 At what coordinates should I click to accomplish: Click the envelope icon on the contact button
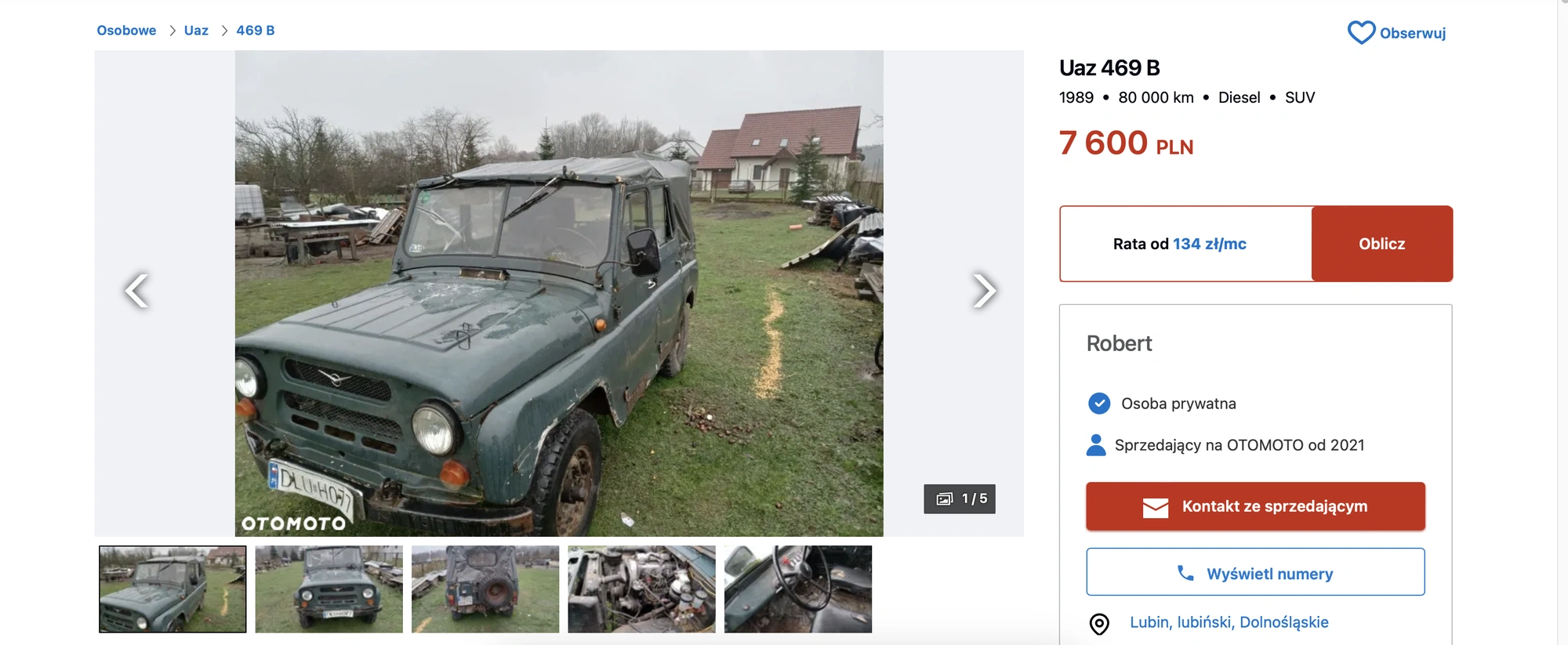click(x=1156, y=508)
